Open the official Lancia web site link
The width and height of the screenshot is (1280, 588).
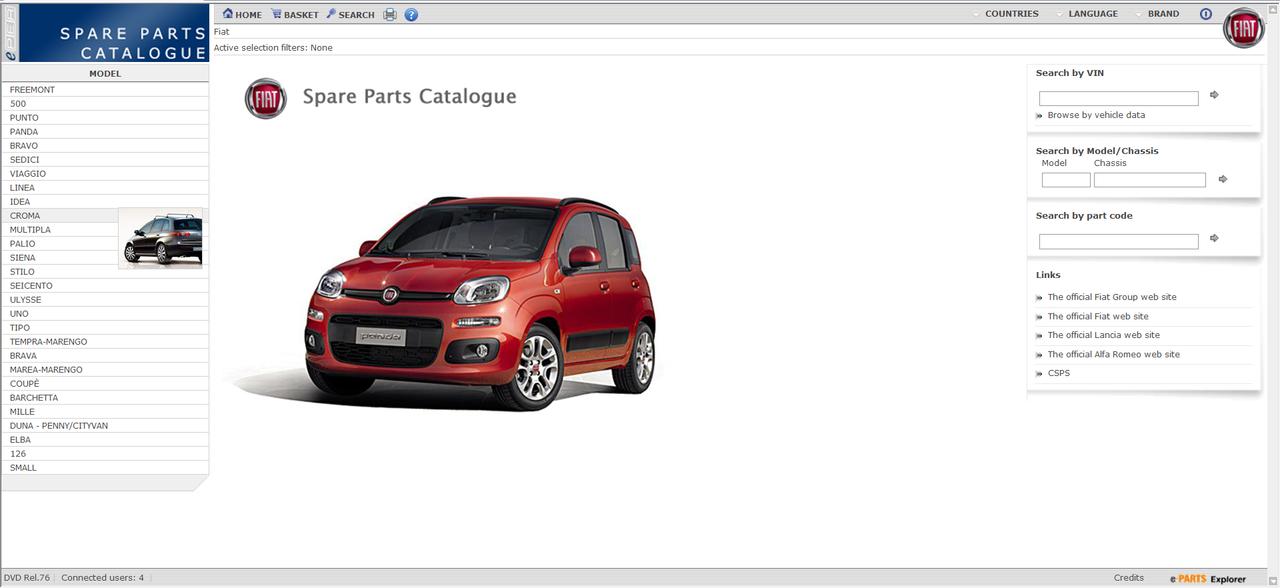click(1103, 335)
